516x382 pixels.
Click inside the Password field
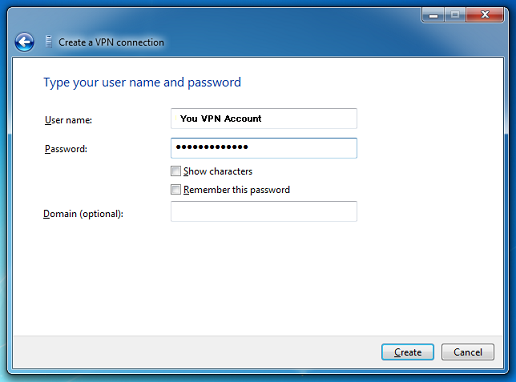(x=264, y=148)
